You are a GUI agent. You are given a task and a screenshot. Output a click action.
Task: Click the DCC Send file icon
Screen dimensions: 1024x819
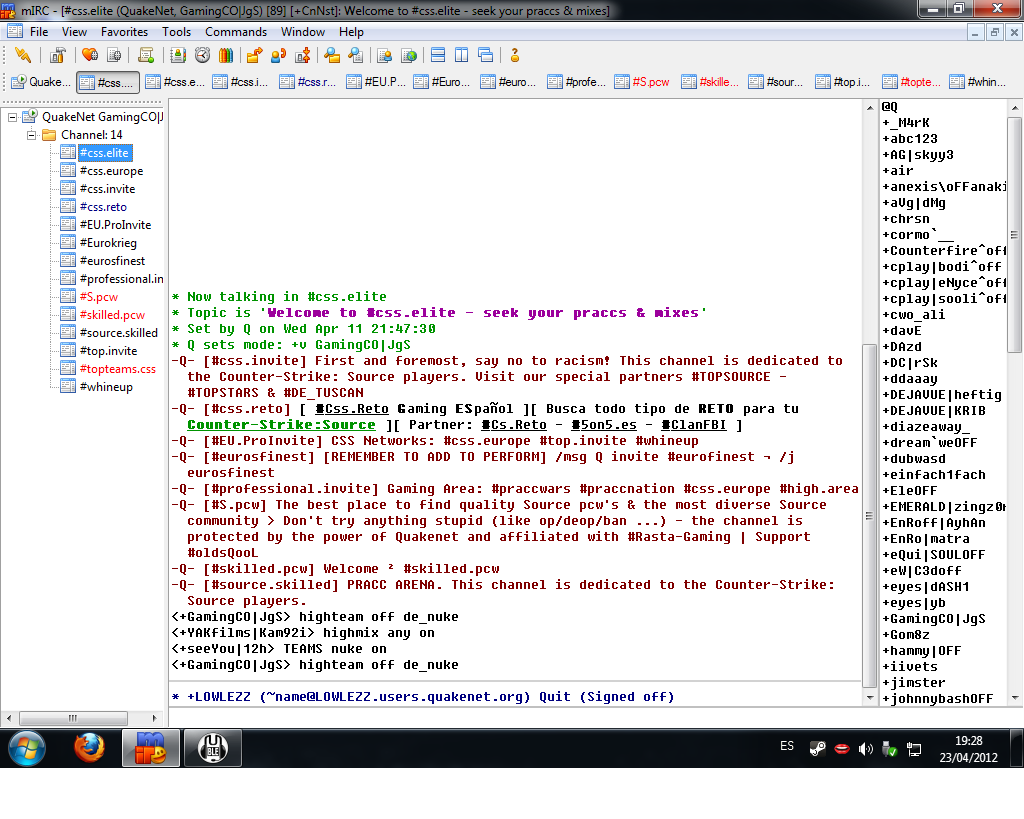255,56
